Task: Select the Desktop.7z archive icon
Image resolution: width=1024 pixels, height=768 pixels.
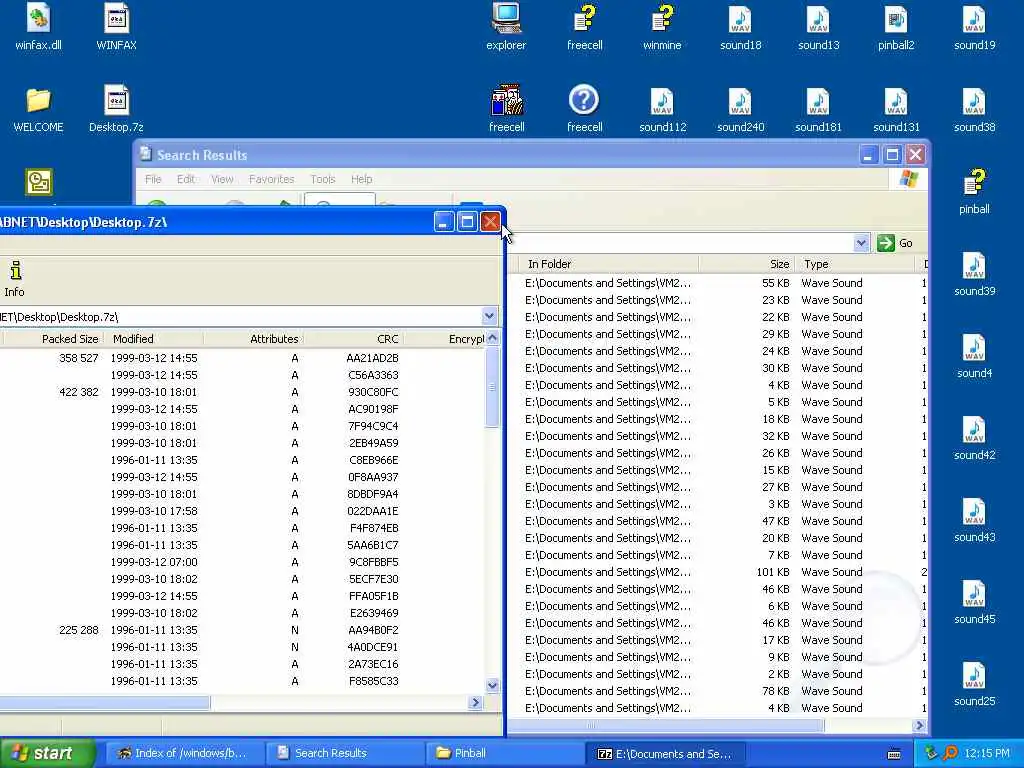Action: 116,110
